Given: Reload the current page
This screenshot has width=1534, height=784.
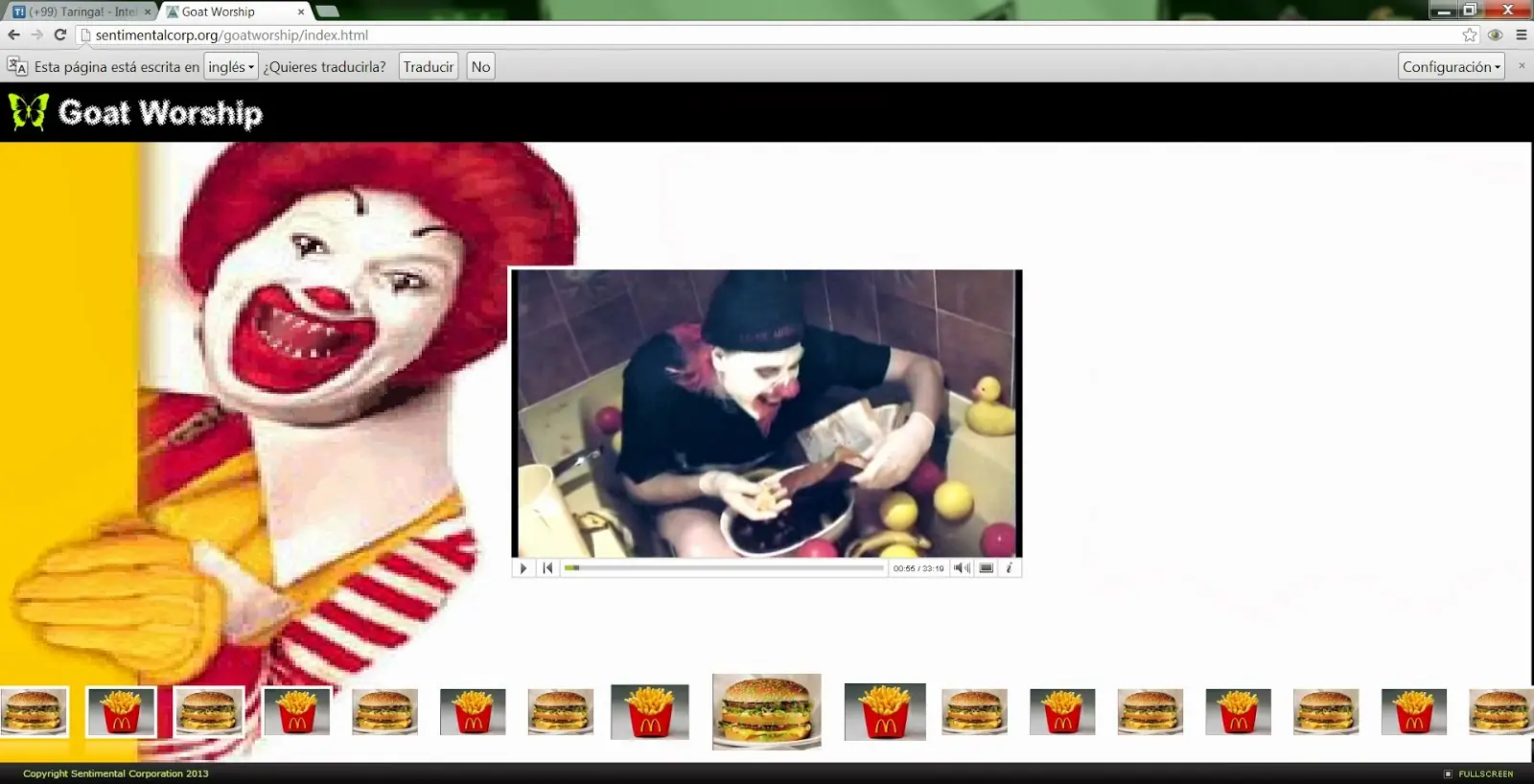Looking at the screenshot, I should 60,35.
